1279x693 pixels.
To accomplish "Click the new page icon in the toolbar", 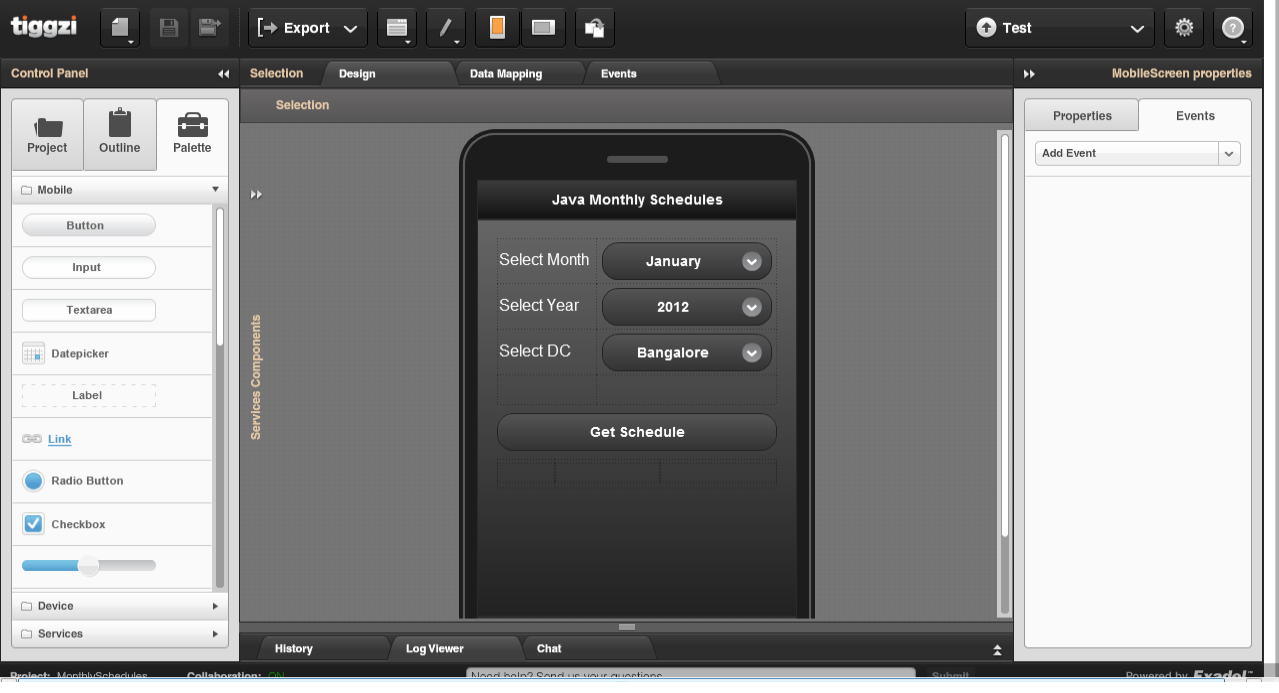I will (x=119, y=28).
